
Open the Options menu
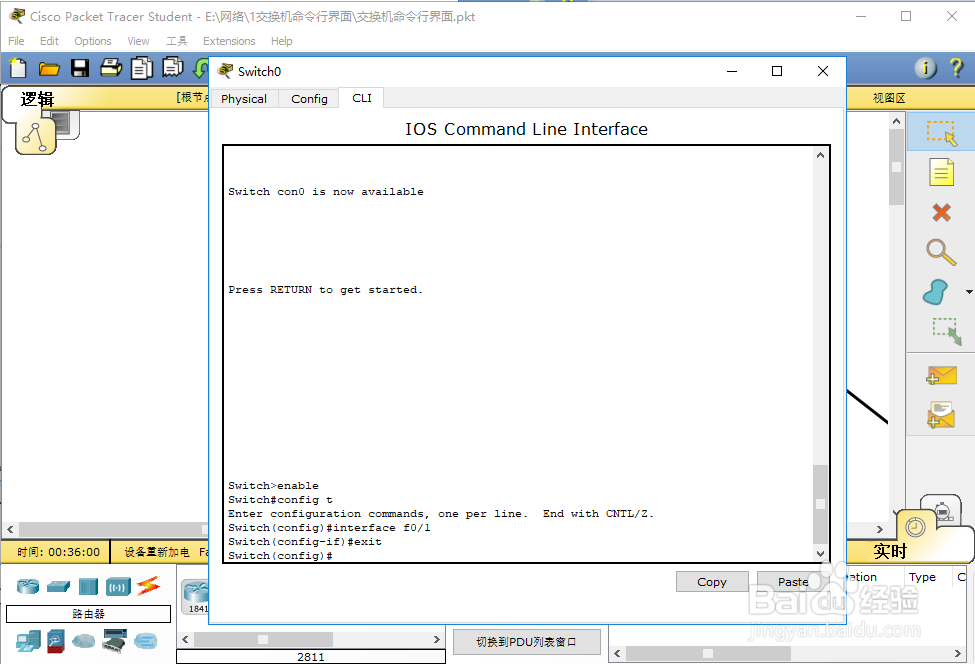(93, 41)
